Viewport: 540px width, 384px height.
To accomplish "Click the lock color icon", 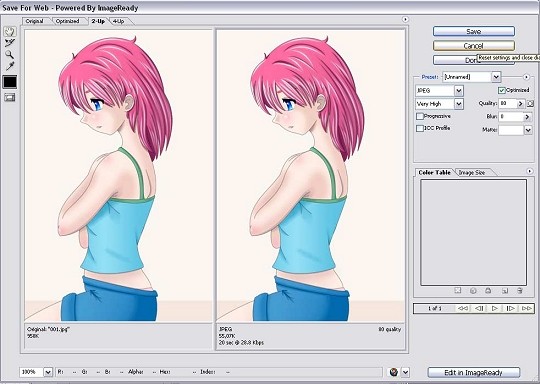I will [x=488, y=291].
